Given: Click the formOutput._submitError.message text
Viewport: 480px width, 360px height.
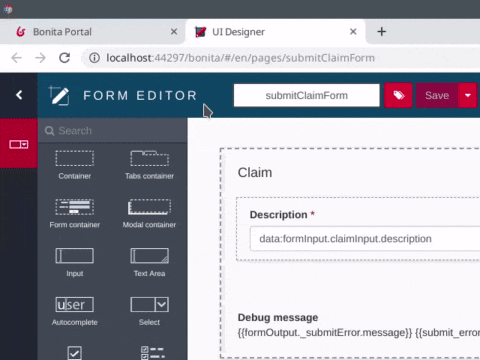Looking at the screenshot, I should [x=325, y=333].
